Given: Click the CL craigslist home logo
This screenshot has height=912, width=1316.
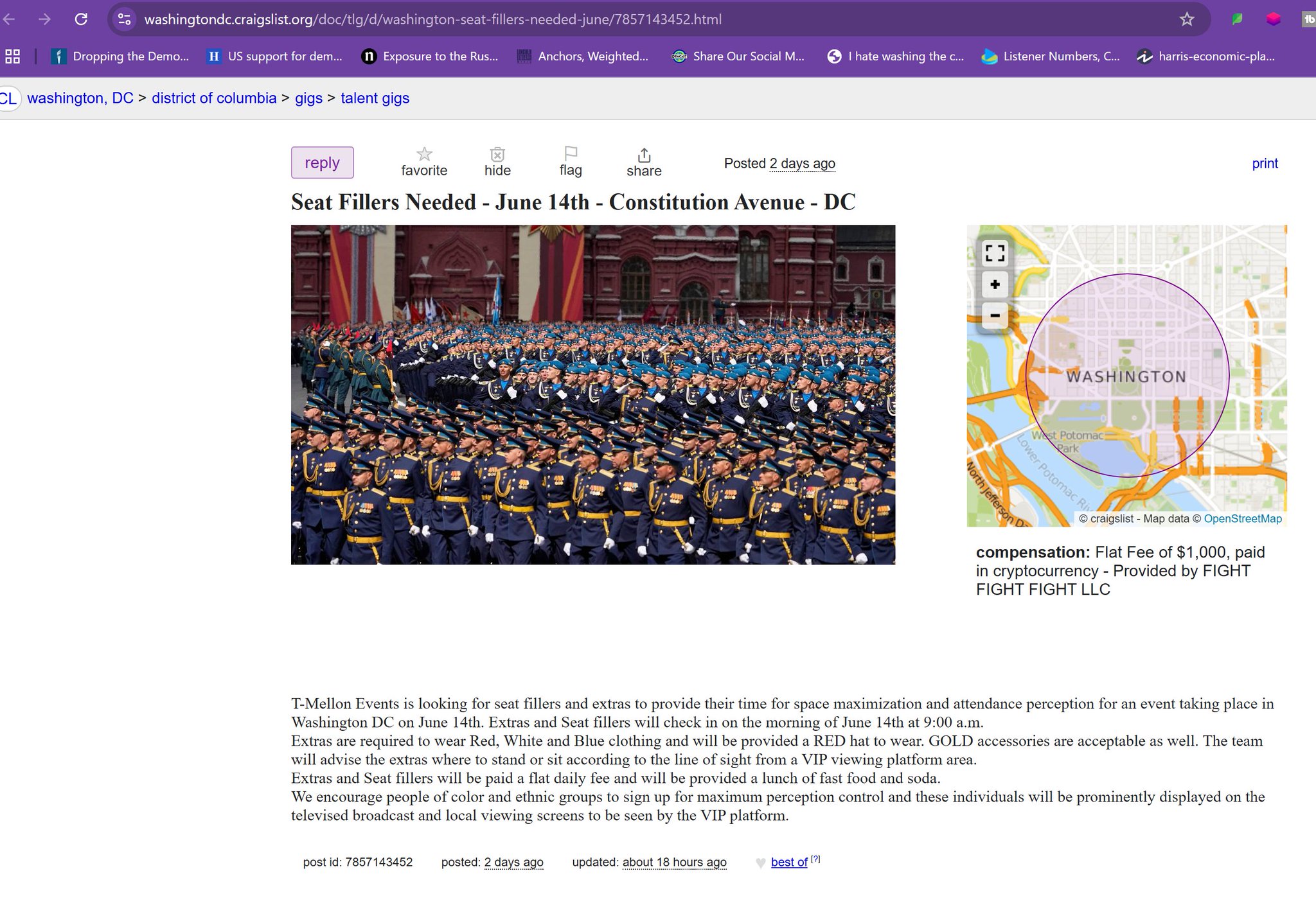Looking at the screenshot, I should point(9,98).
